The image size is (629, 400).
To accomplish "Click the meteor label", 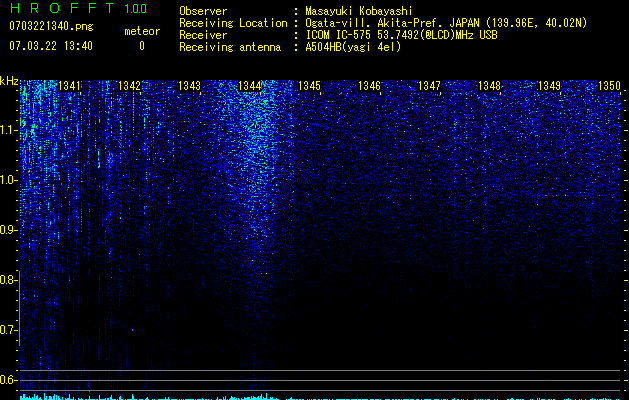I will point(142,31).
